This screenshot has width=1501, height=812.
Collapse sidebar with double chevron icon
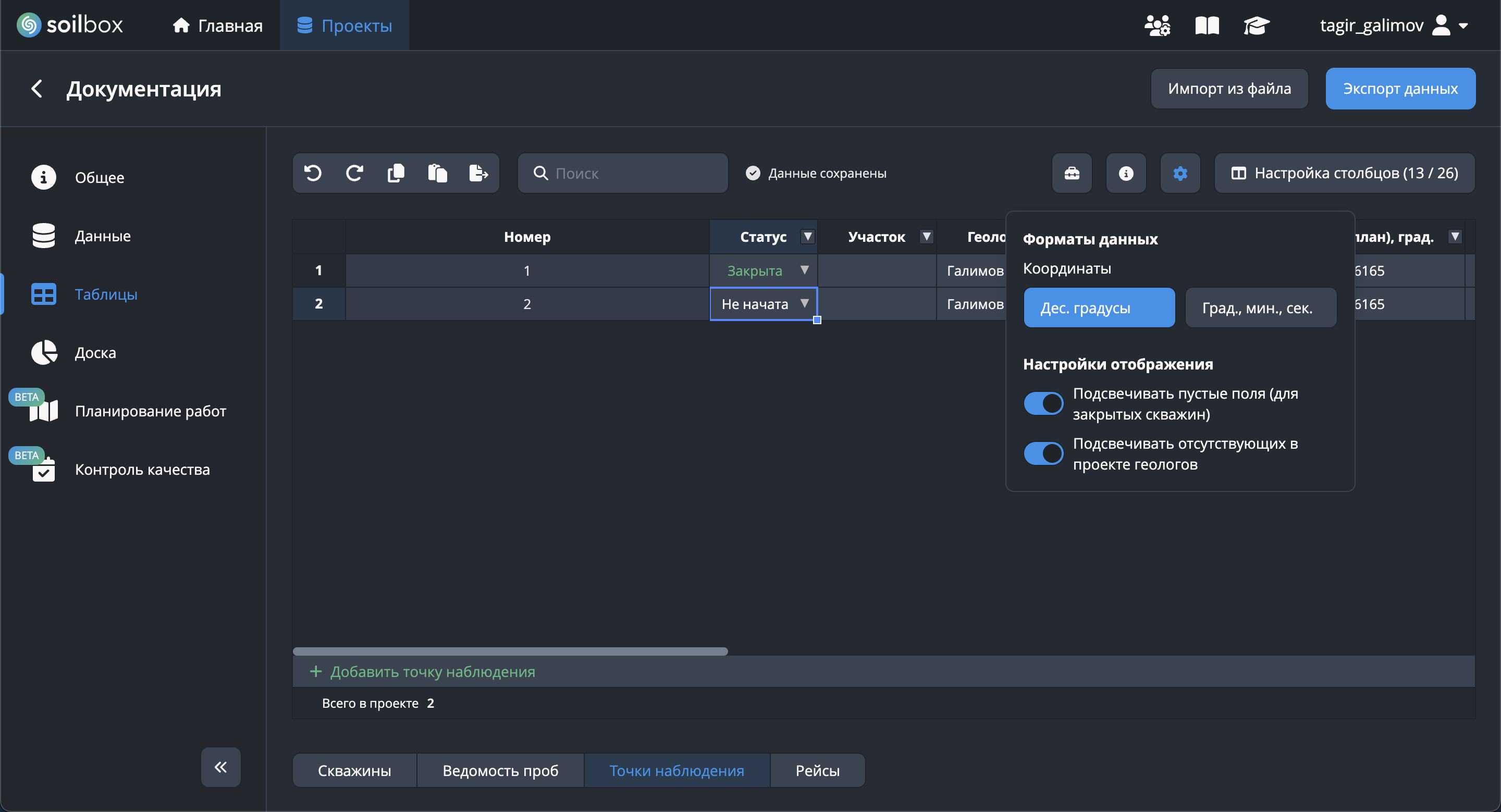(221, 767)
